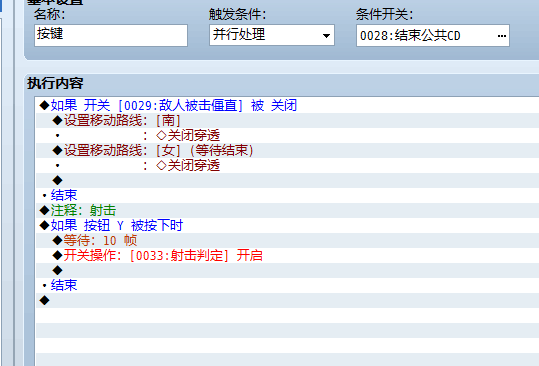Image resolution: width=539 pixels, height=366 pixels.
Task: Select the 注释: 射击 comment line
Action: pos(287,210)
